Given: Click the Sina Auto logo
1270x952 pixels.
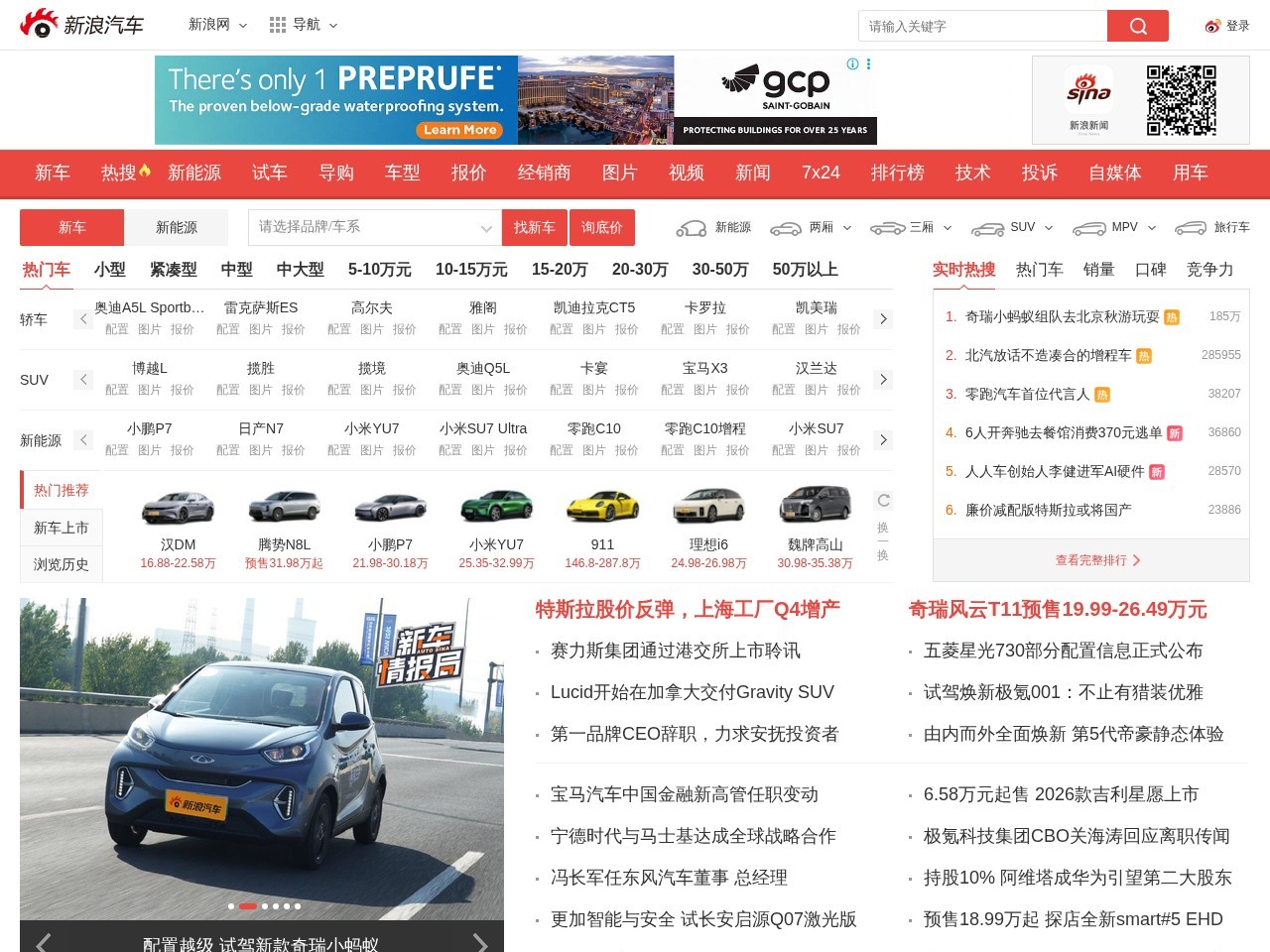Looking at the screenshot, I should coord(81,25).
